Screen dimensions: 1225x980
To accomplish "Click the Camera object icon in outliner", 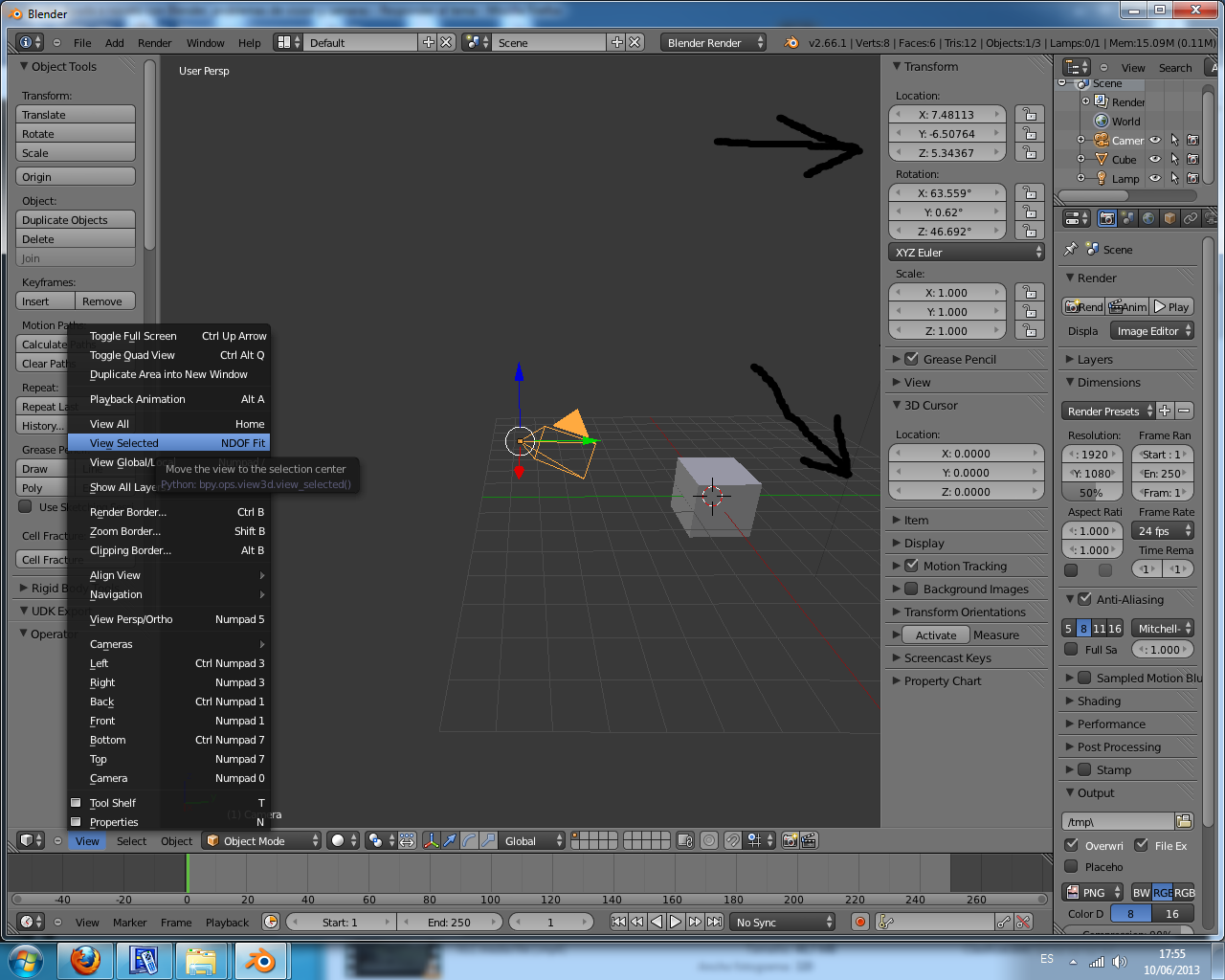I will [x=1102, y=140].
